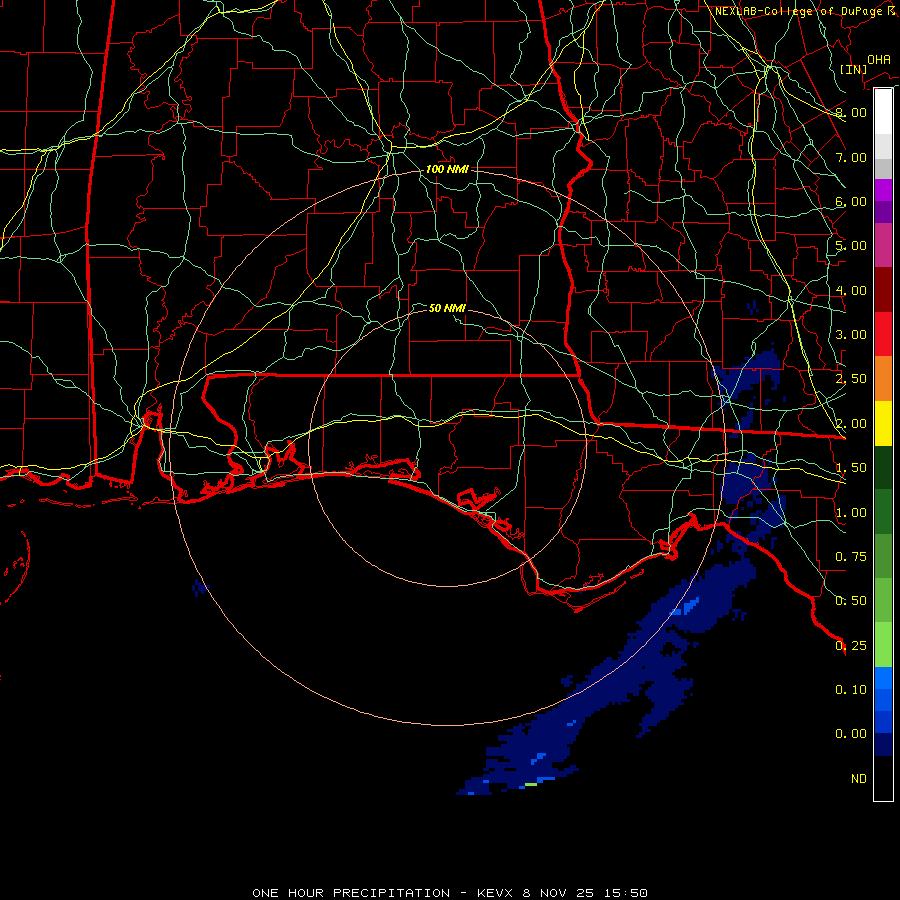Click the orange 2.50 color scale swatch

coord(883,379)
